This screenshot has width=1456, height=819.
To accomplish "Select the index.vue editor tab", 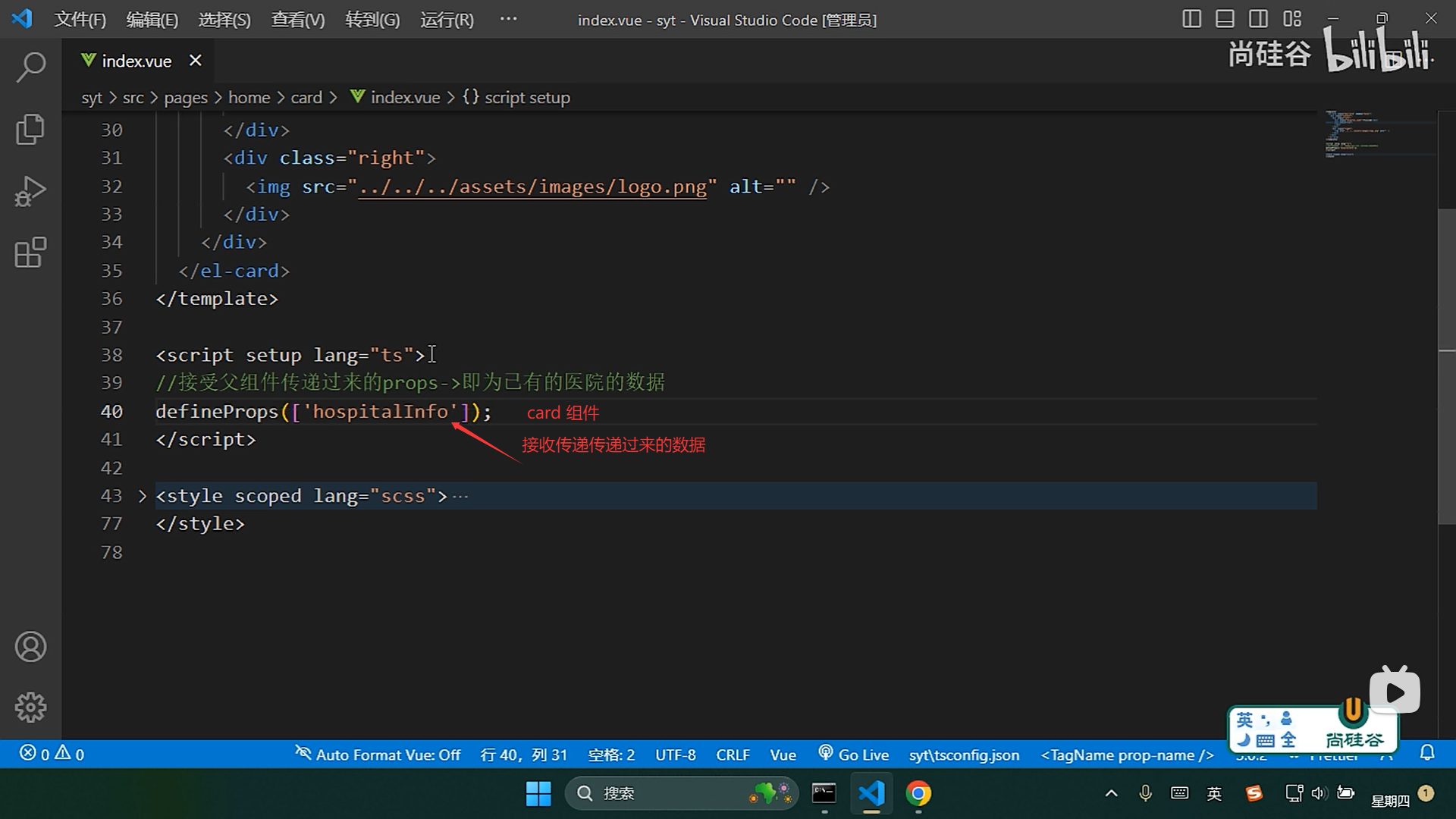I will pyautogui.click(x=136, y=61).
